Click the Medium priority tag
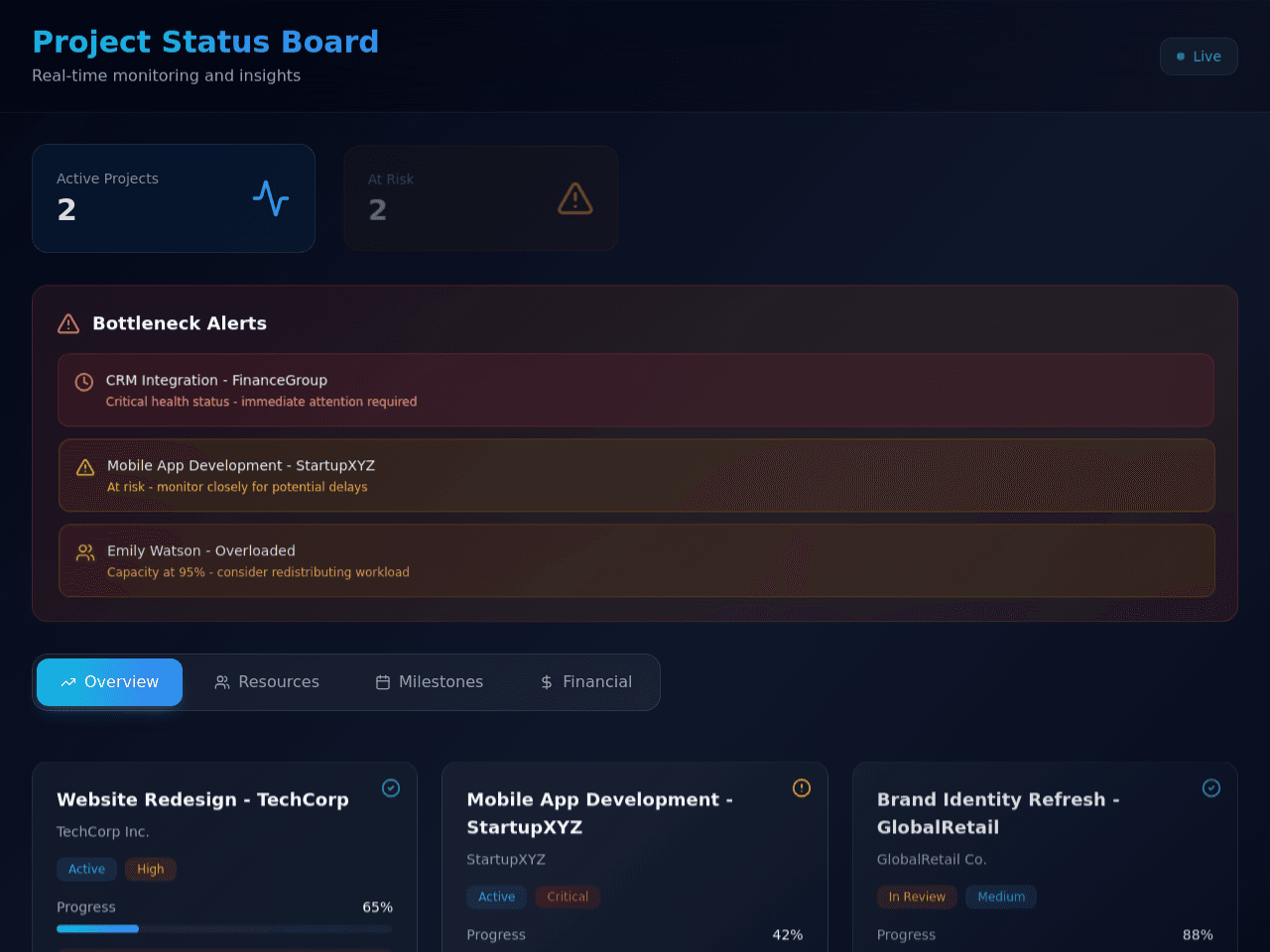The image size is (1270, 952). click(x=1001, y=897)
